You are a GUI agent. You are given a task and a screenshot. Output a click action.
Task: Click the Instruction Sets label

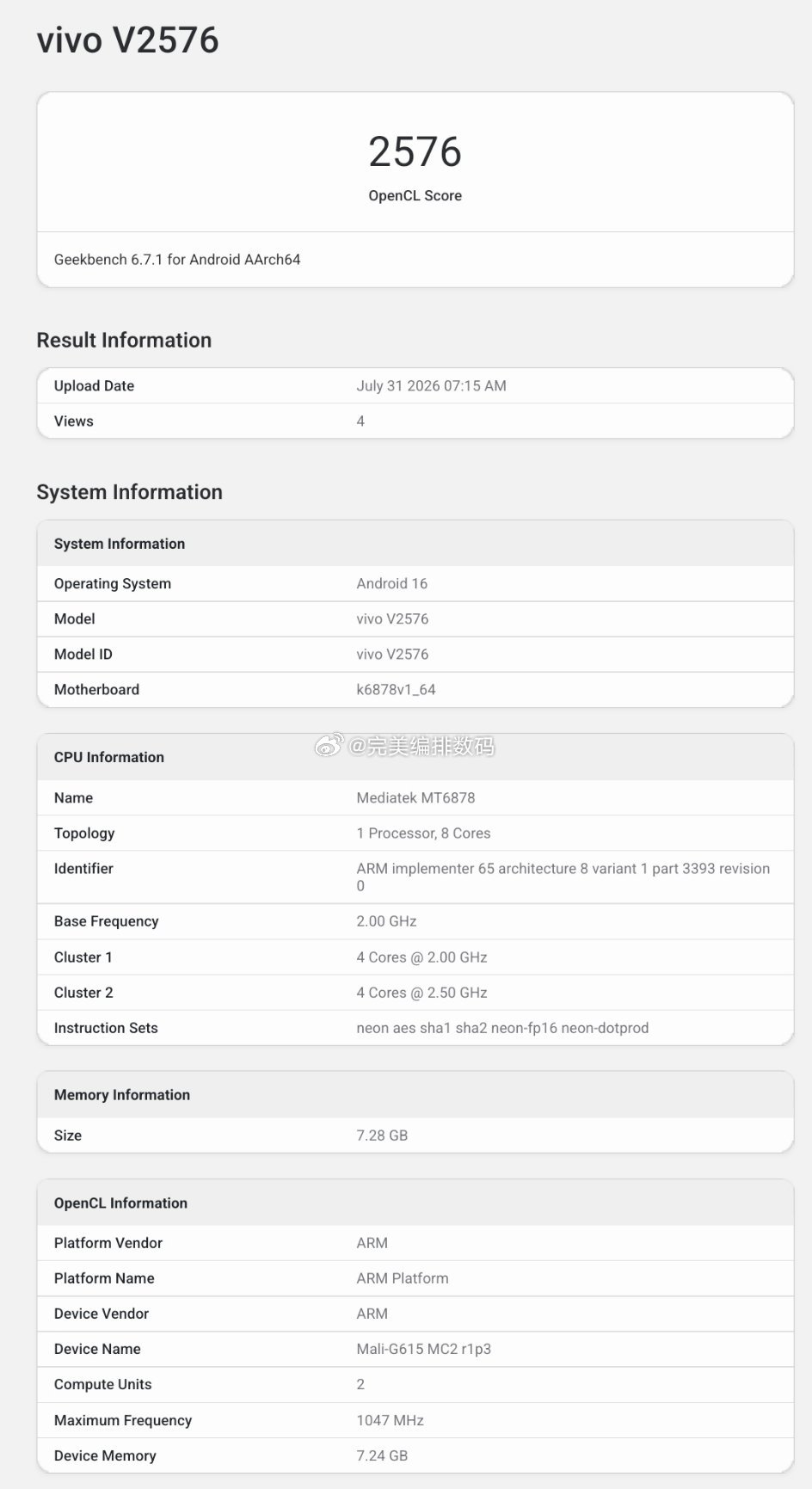click(106, 1028)
